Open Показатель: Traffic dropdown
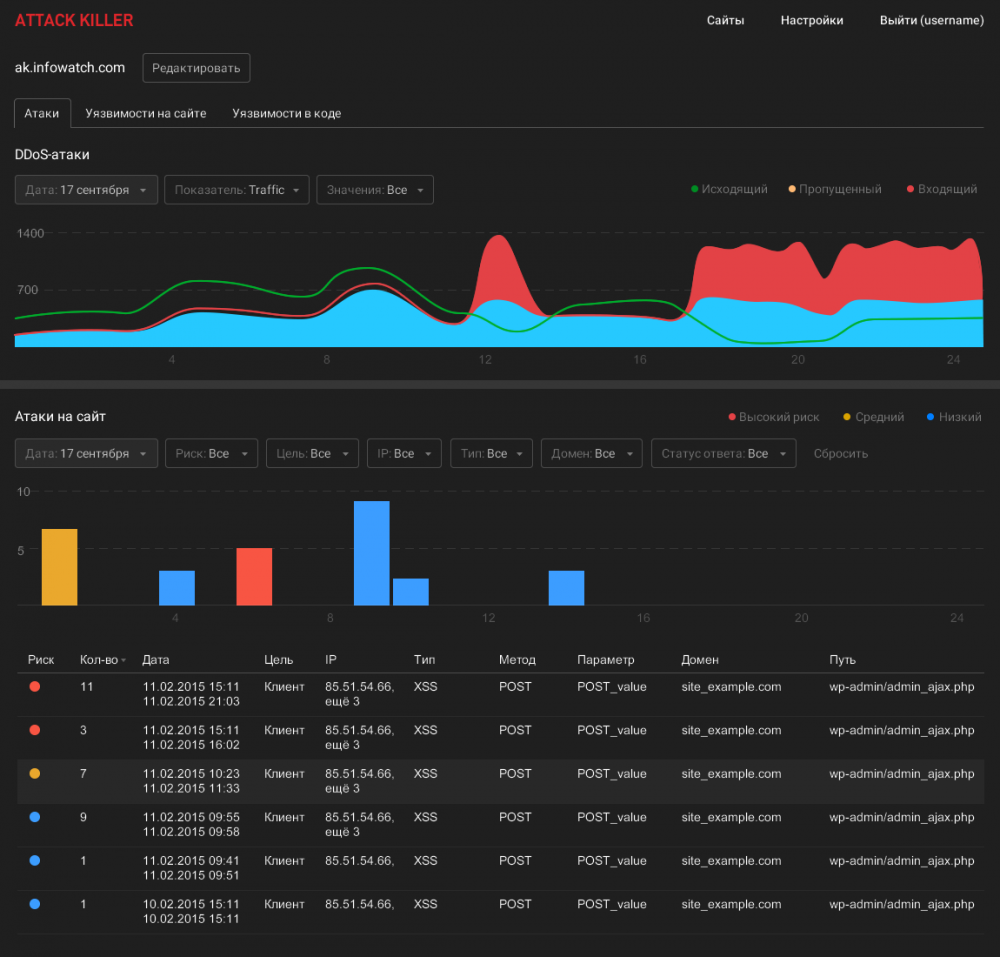Viewport: 1000px width, 957px height. (237, 190)
